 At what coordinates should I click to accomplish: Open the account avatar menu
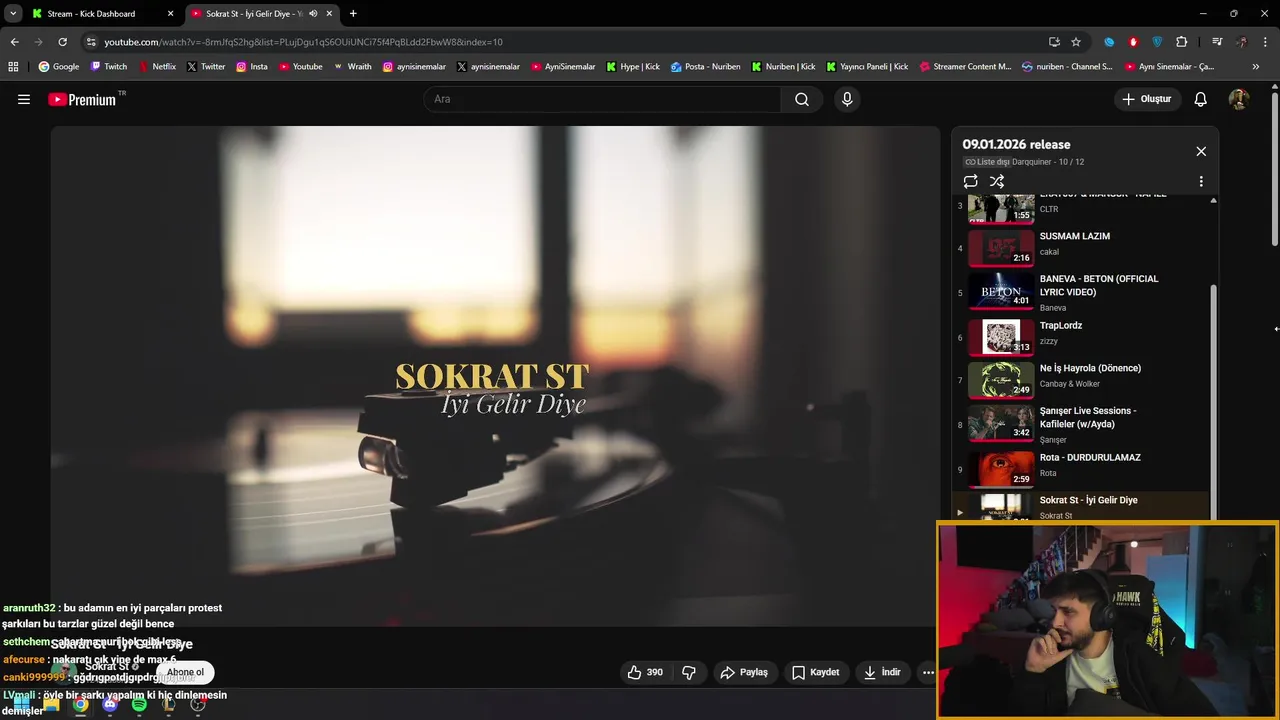tap(1239, 99)
